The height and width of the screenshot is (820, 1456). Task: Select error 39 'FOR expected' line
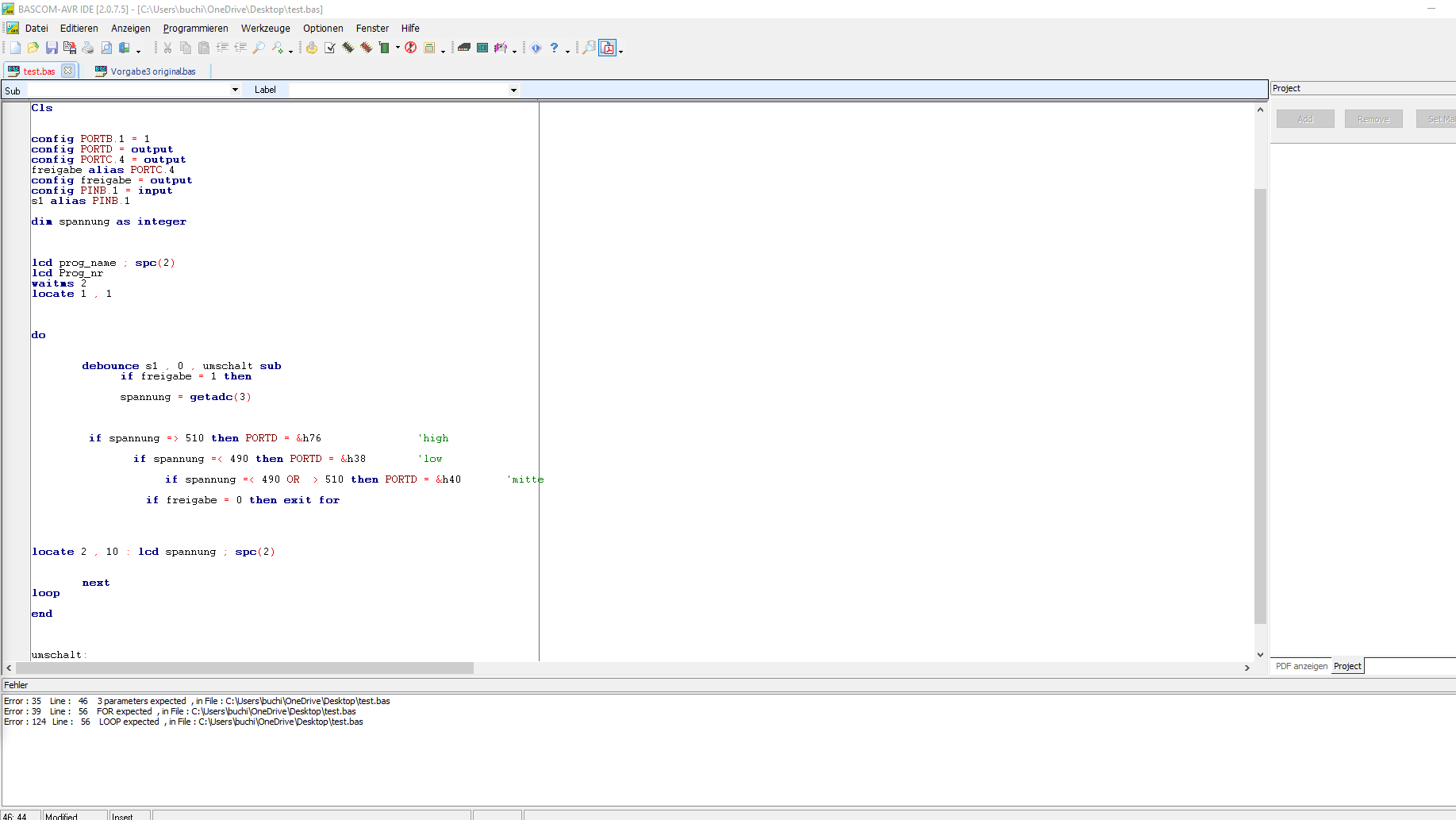(x=180, y=711)
